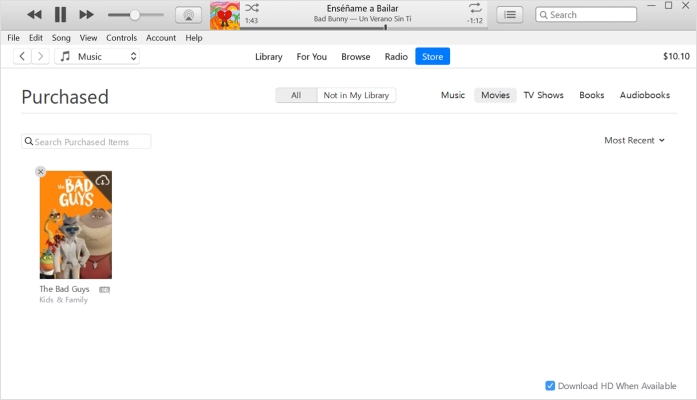Close the iTunes window
Image resolution: width=697 pixels, height=400 pixels.
tap(685, 6)
